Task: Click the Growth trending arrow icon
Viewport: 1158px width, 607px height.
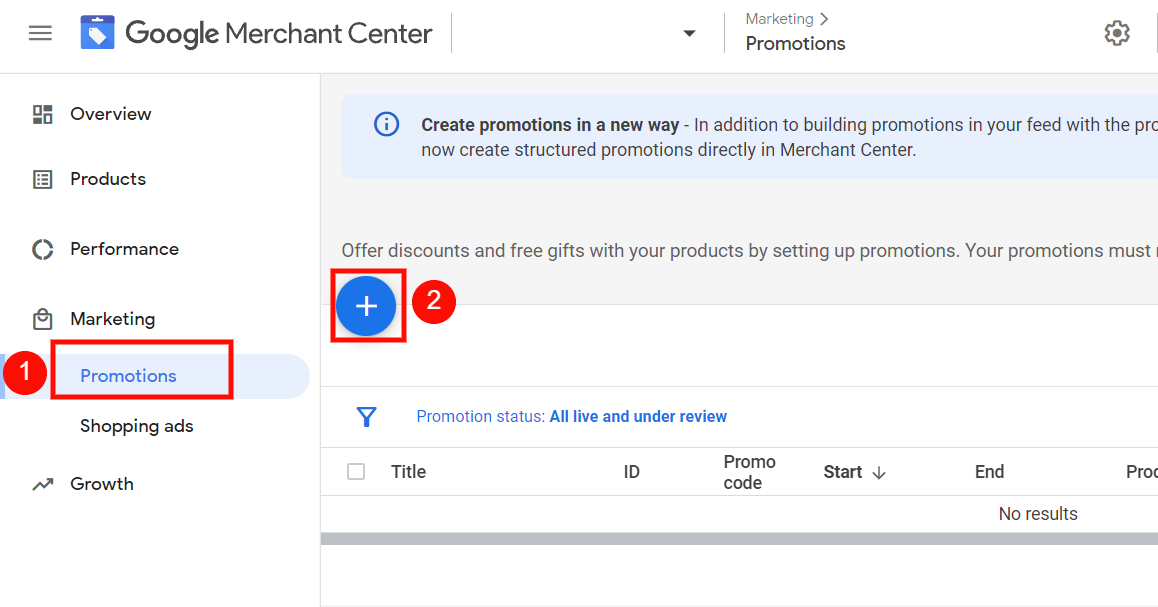Action: 43,484
